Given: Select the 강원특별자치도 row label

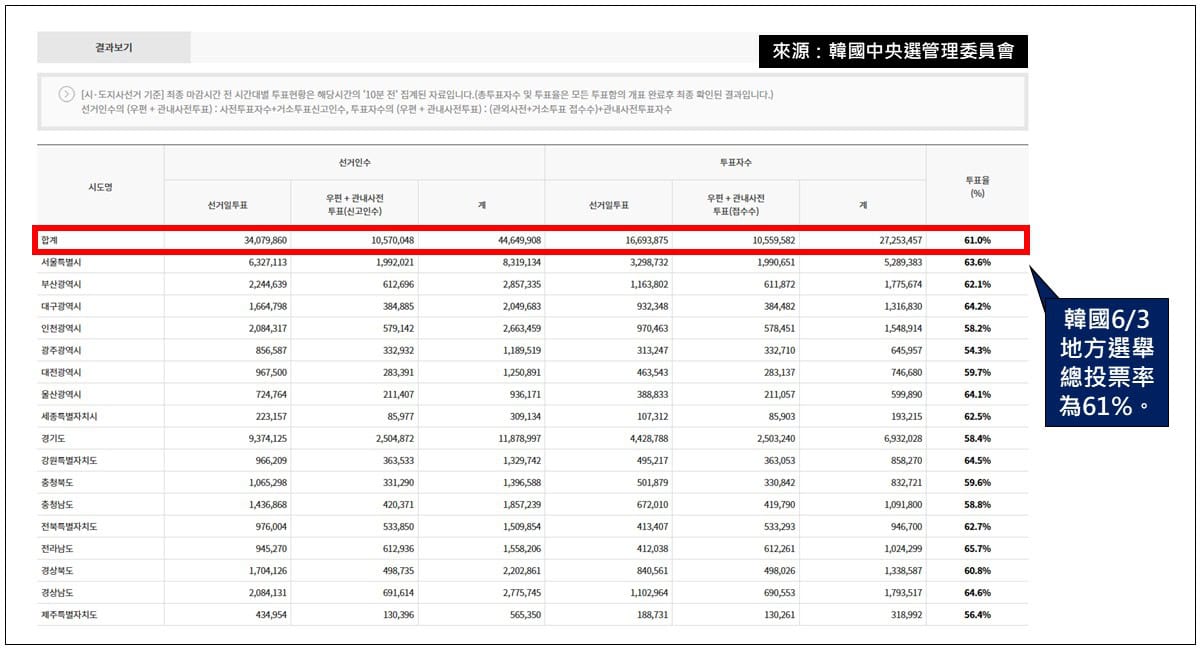Looking at the screenshot, I should (69, 461).
